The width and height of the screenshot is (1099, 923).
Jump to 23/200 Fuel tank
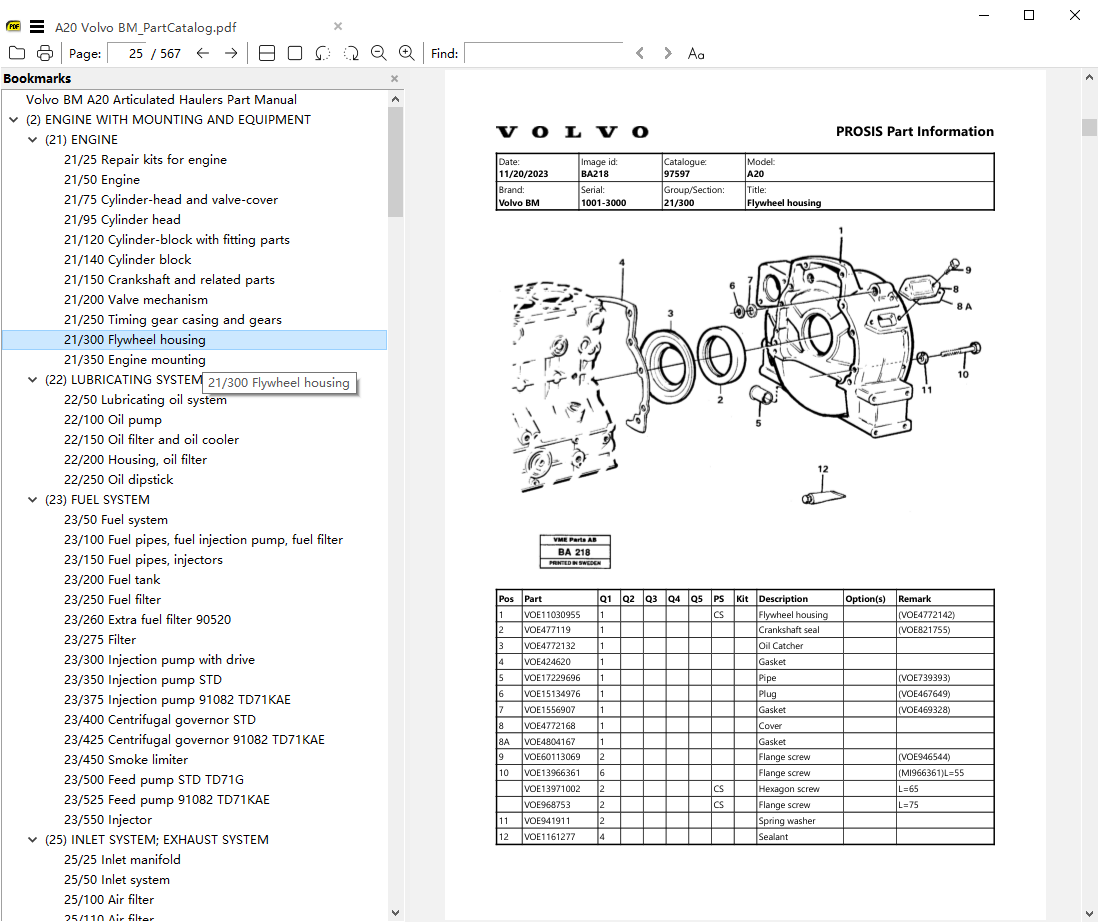click(x=112, y=580)
